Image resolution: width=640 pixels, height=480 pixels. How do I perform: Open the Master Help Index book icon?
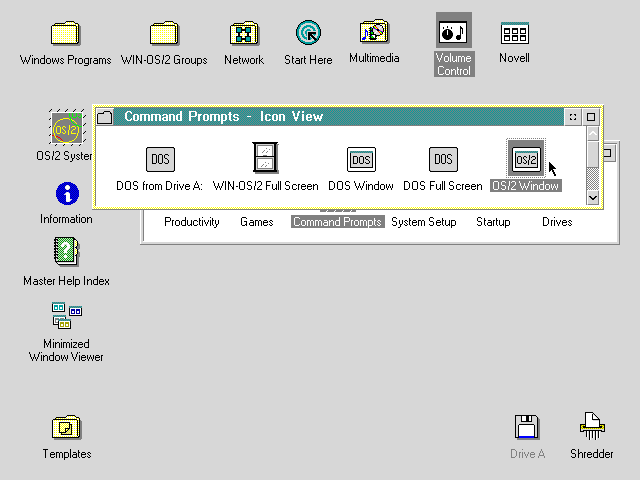[x=66, y=251]
